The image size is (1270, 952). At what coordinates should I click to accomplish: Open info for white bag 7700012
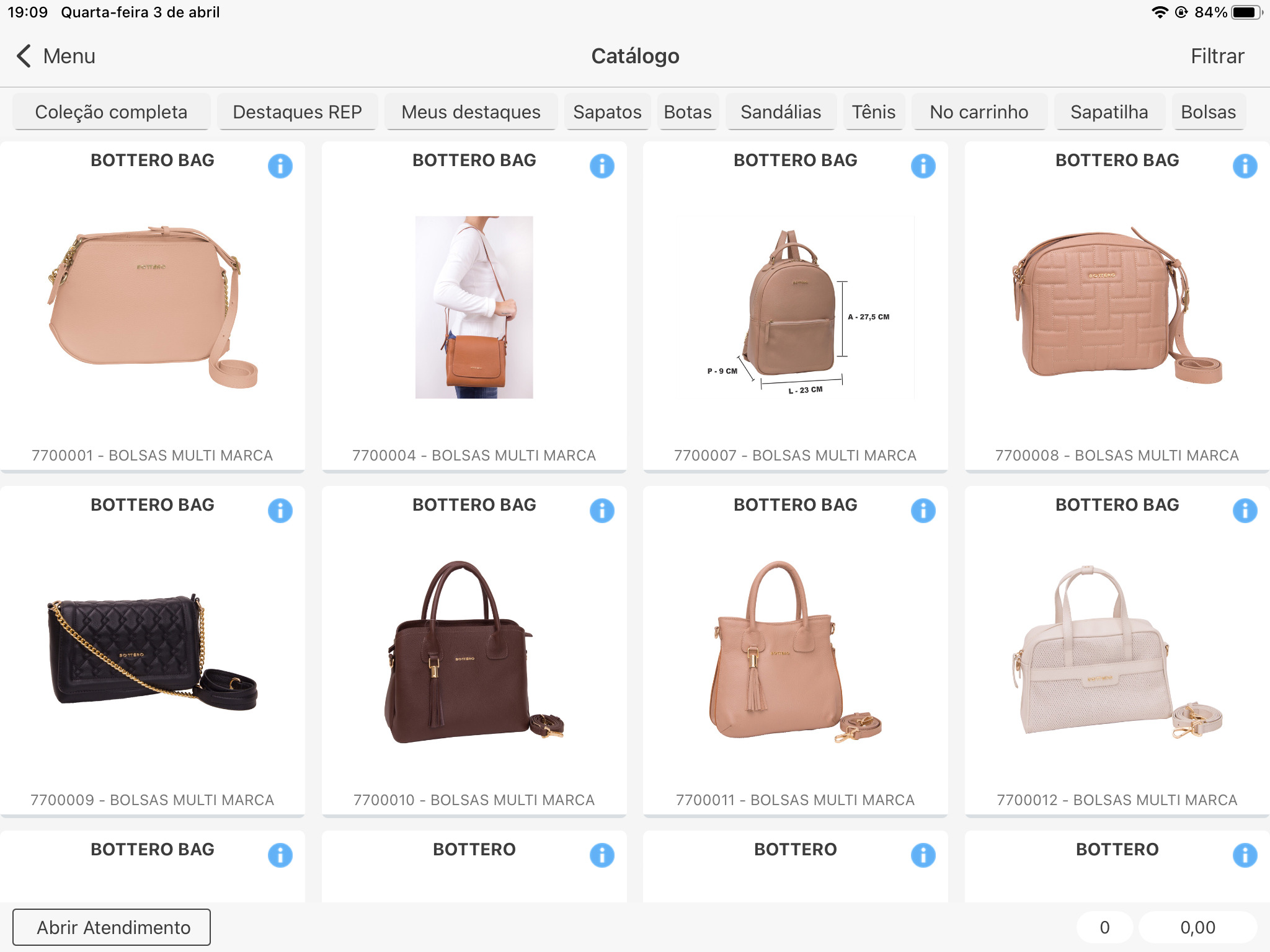[x=1244, y=511]
